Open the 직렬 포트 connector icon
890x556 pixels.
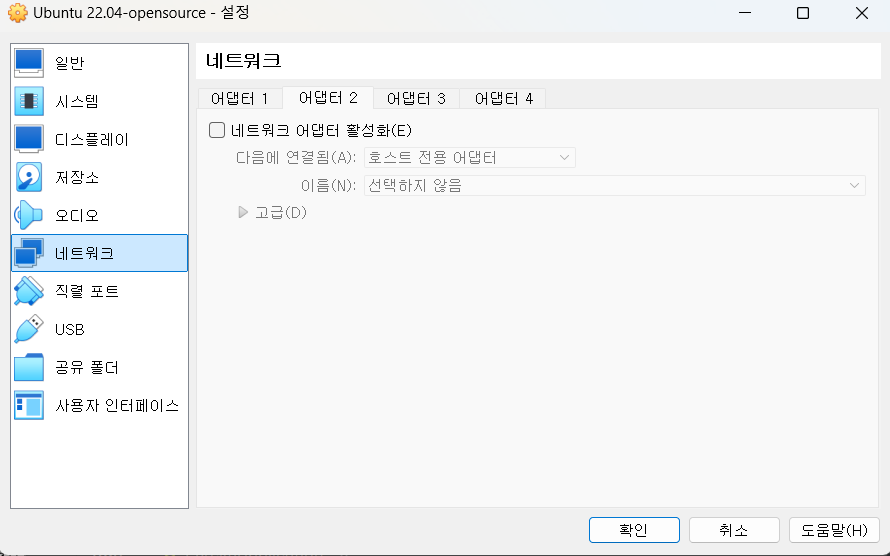tap(29, 291)
